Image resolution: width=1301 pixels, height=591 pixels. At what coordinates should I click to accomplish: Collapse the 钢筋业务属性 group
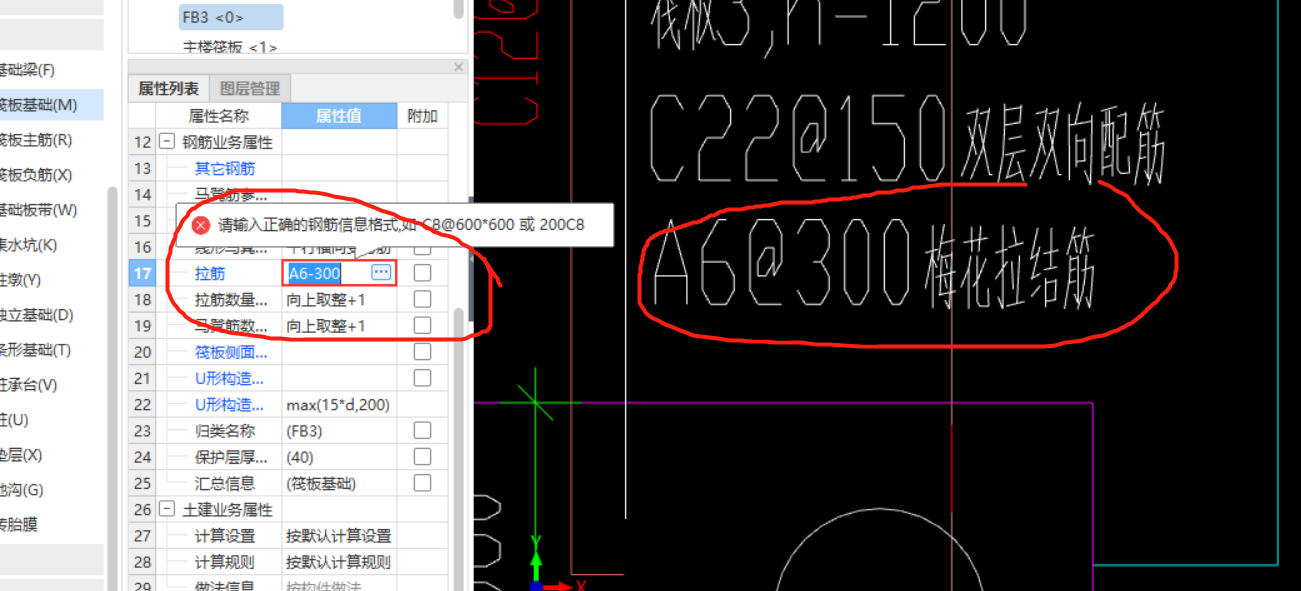(x=167, y=142)
